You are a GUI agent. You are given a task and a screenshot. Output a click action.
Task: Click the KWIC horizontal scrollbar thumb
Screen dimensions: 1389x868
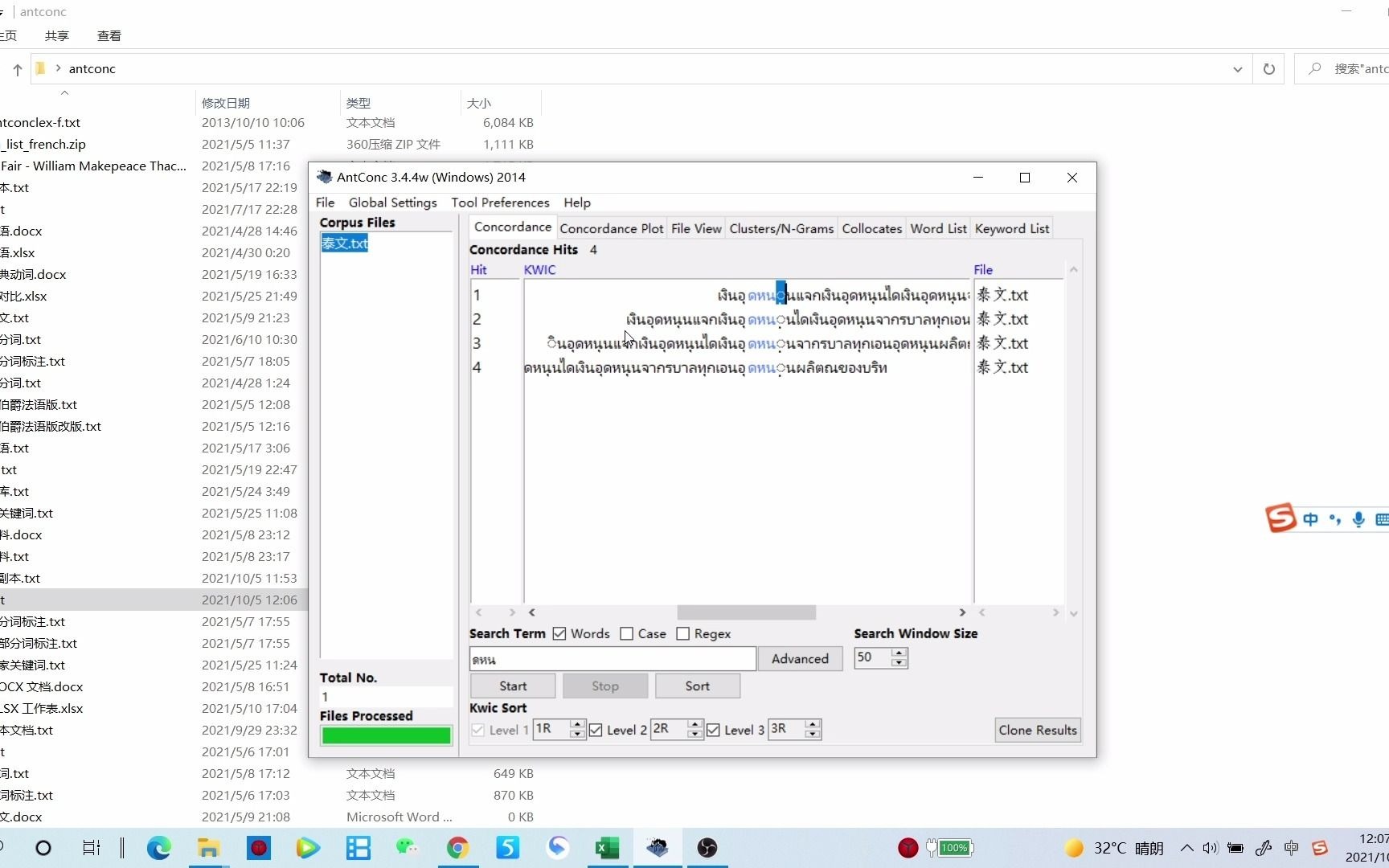pyautogui.click(x=746, y=612)
